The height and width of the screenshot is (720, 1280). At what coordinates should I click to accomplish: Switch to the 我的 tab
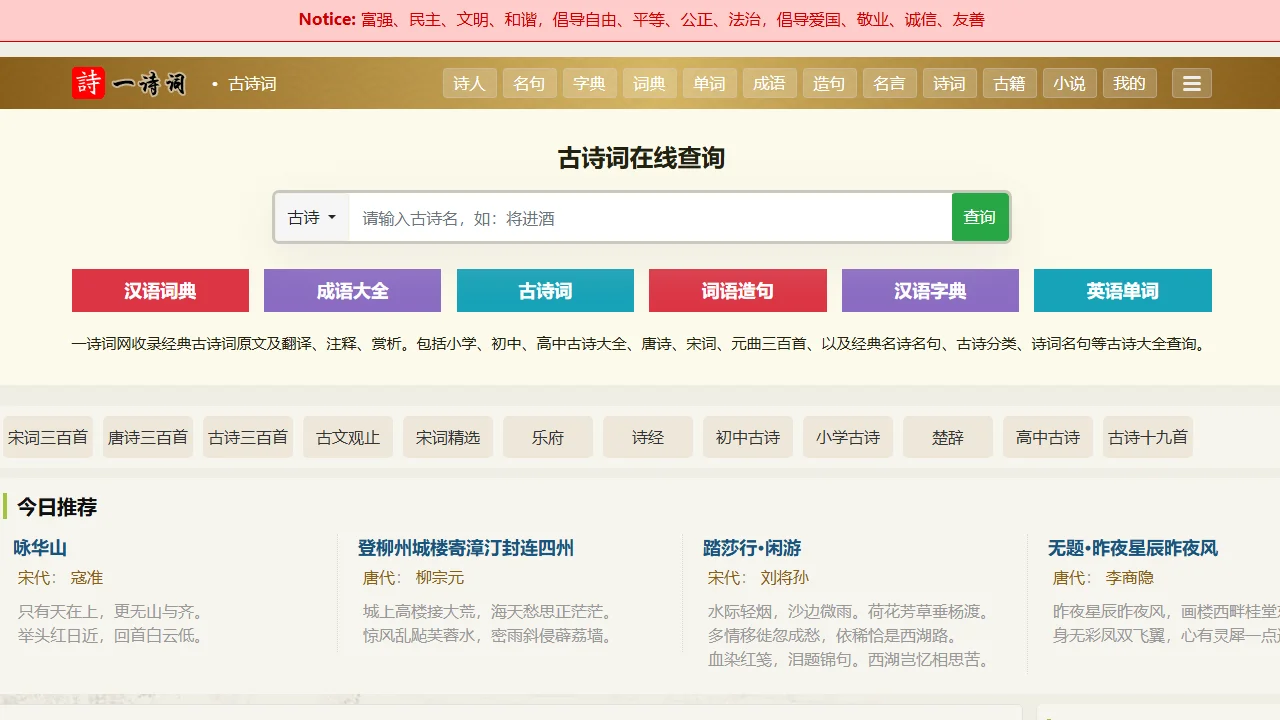[1129, 83]
